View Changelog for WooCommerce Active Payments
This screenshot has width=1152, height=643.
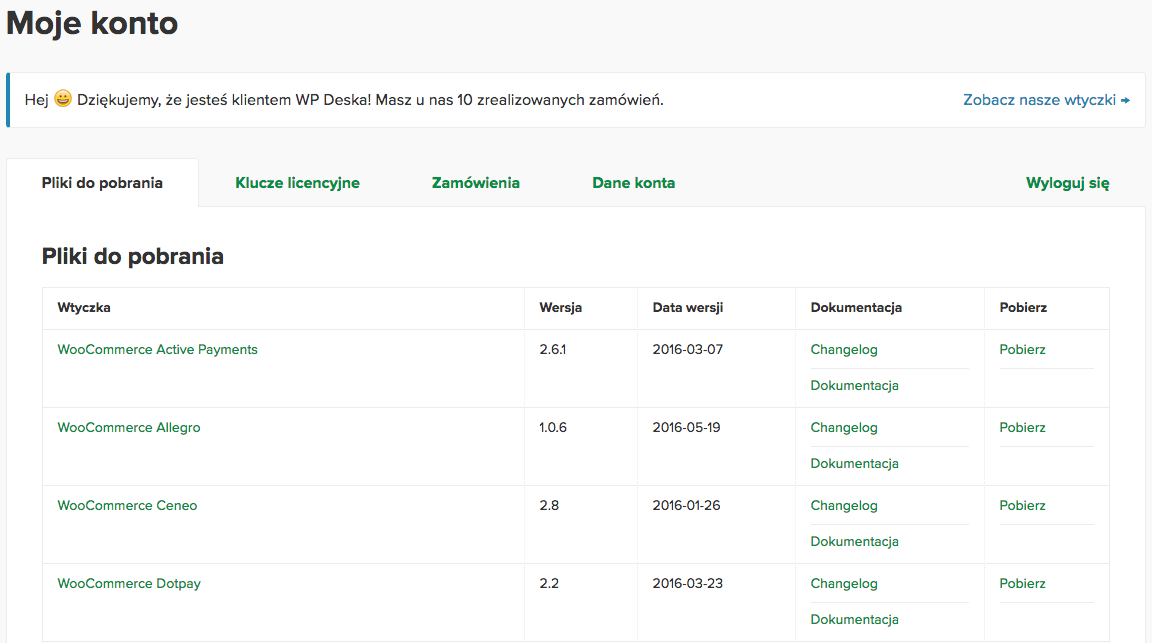click(843, 350)
